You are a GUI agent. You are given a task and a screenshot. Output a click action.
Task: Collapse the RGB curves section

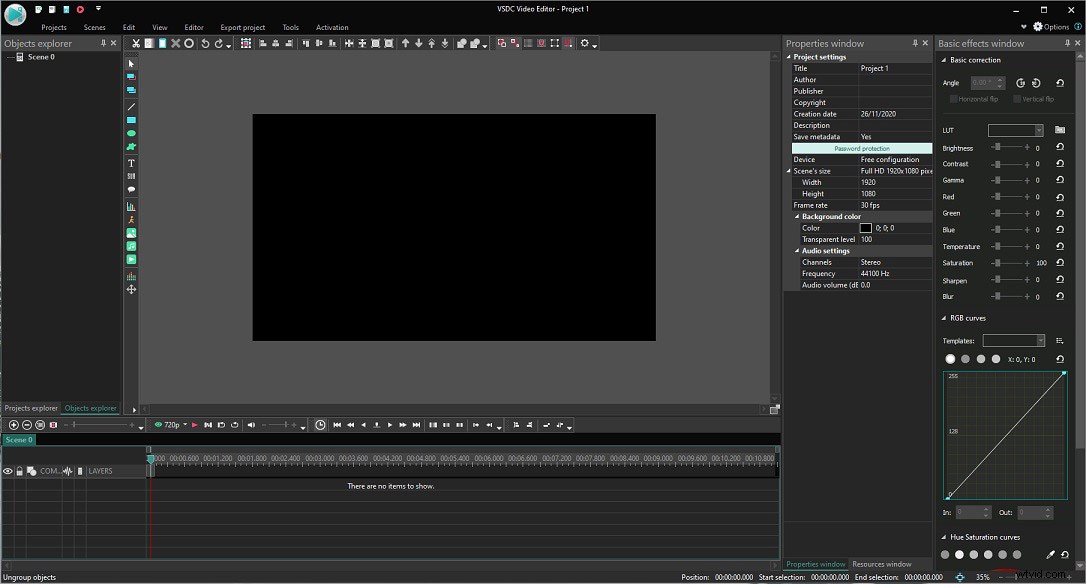tap(944, 317)
